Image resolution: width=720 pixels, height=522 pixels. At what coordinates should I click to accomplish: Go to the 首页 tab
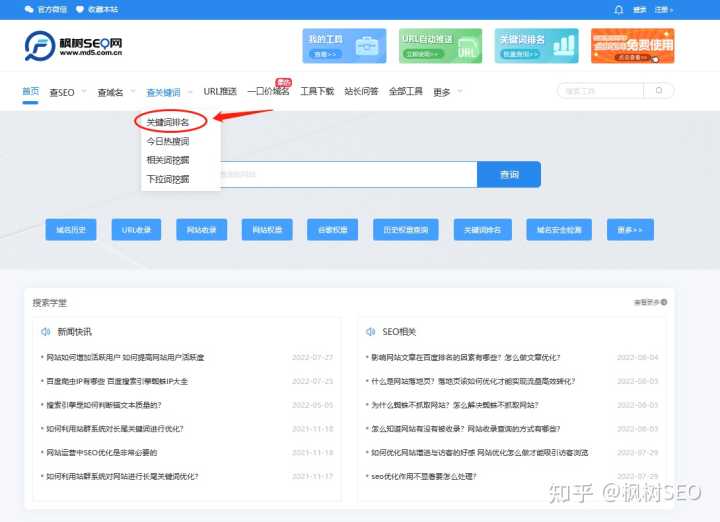click(31, 91)
